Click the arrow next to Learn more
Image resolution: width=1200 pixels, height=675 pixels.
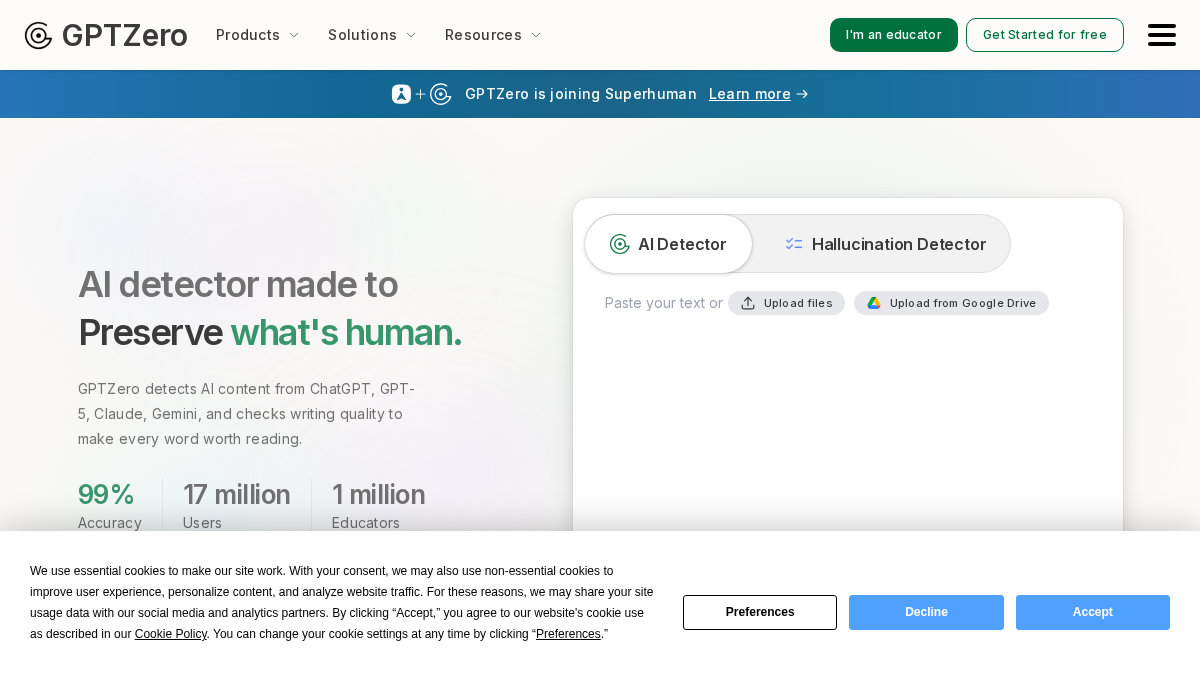pos(802,94)
